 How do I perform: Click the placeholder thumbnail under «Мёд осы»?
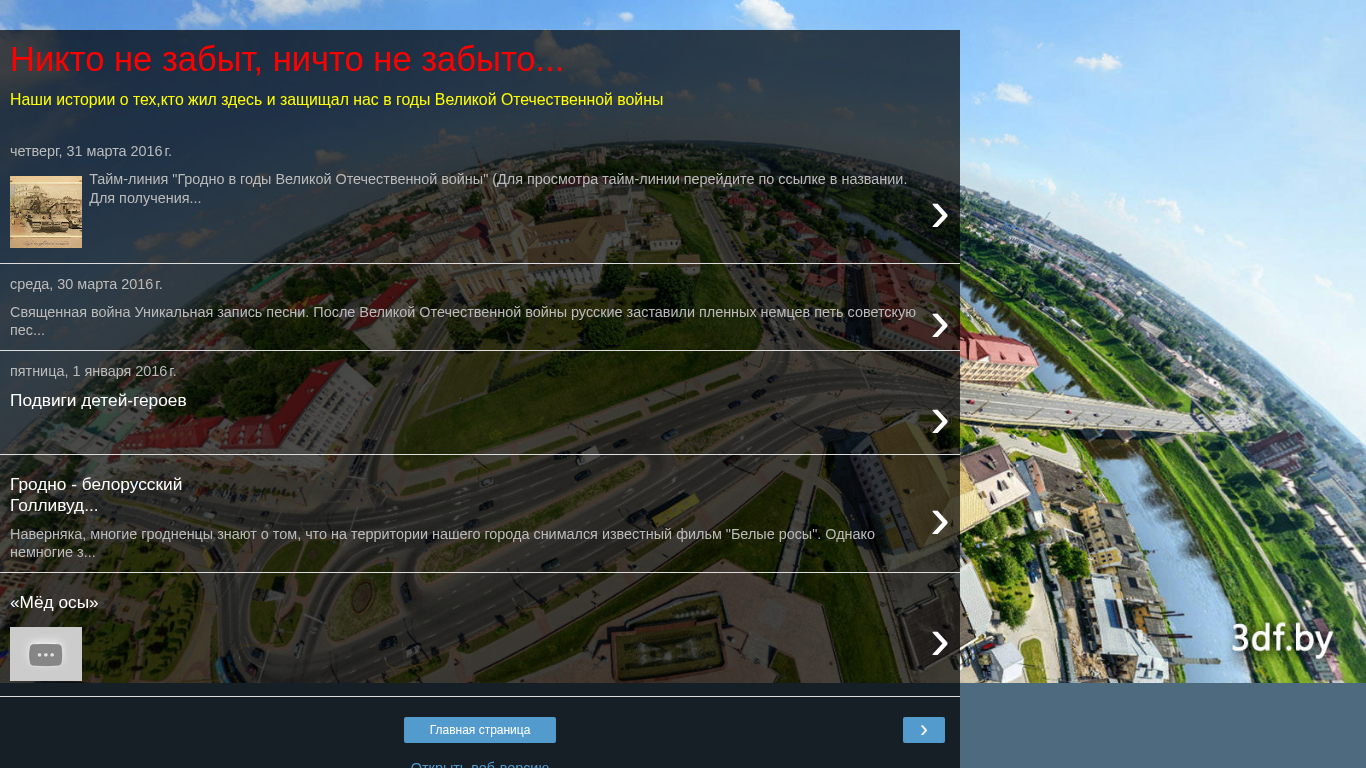(46, 654)
